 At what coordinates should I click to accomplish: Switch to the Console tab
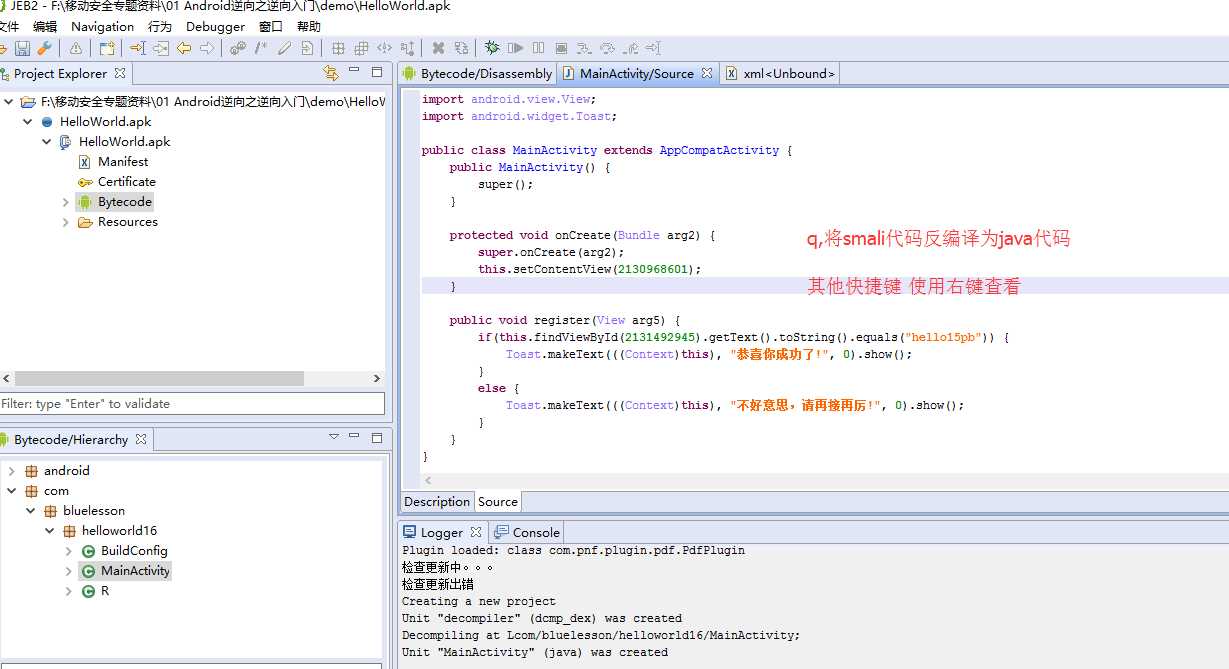527,532
